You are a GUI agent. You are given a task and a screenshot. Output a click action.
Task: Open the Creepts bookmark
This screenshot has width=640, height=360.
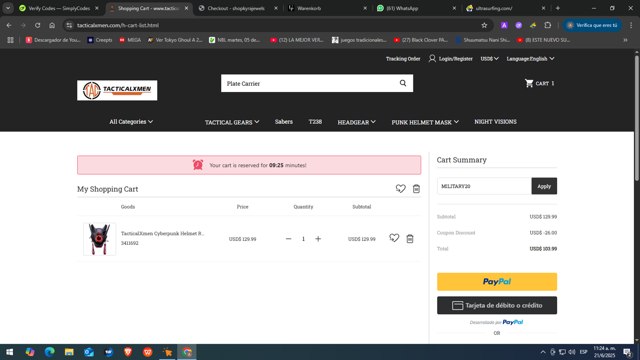100,40
